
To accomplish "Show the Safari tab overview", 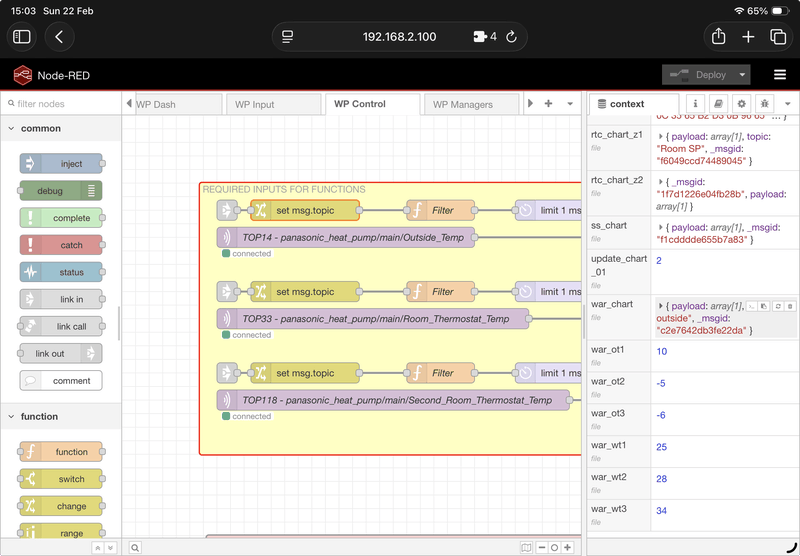I will coord(778,37).
